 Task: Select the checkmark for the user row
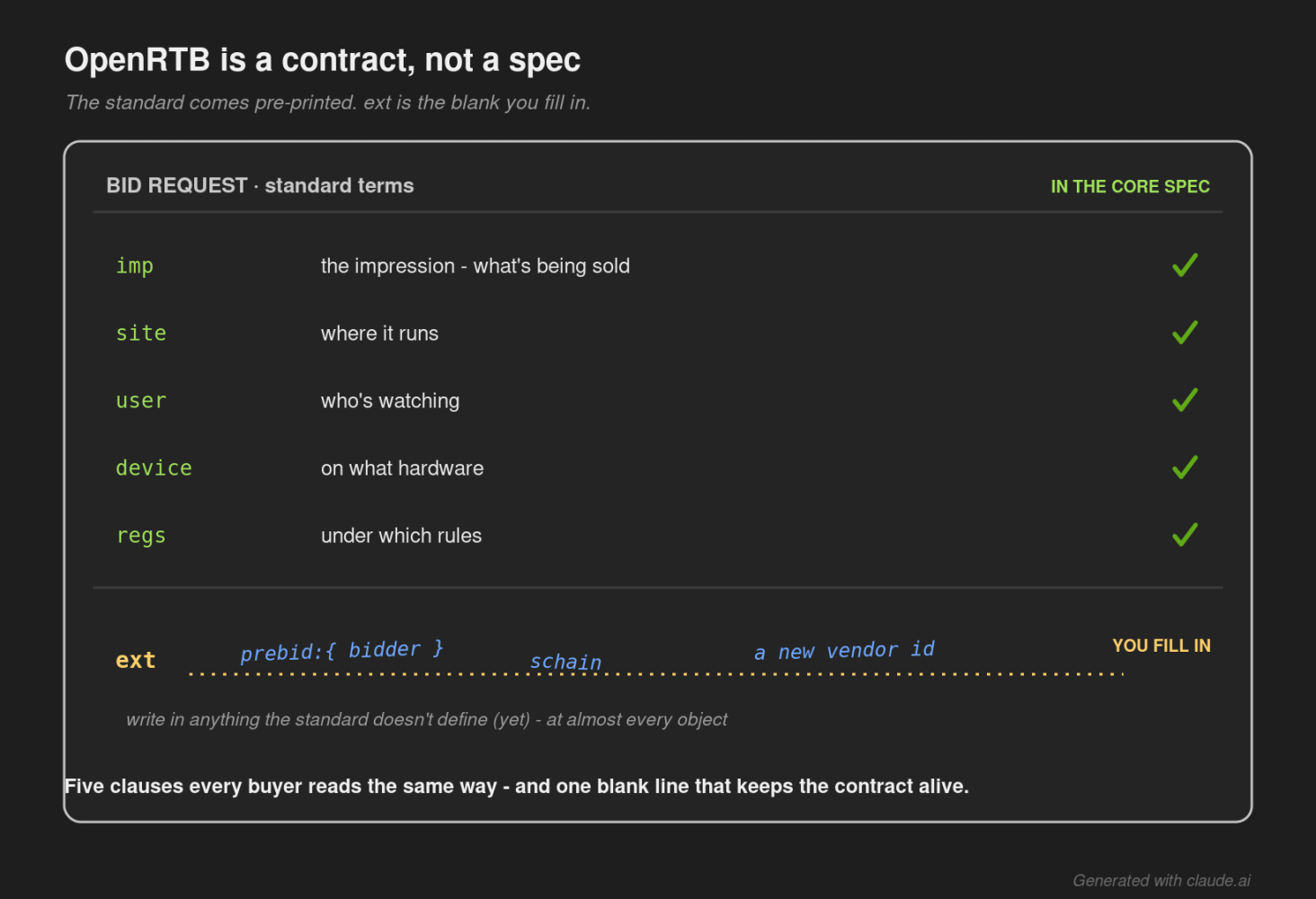1185,400
